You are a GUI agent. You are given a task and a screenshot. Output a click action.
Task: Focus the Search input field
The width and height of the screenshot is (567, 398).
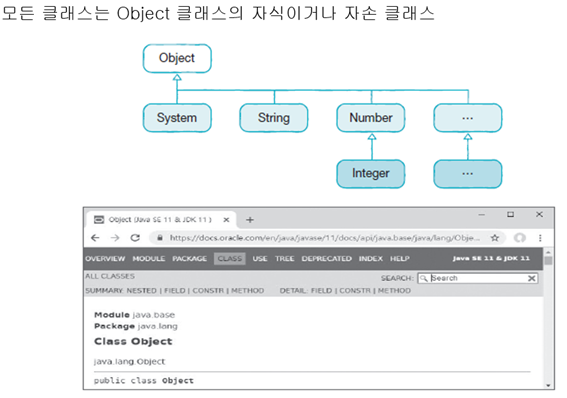coord(478,278)
